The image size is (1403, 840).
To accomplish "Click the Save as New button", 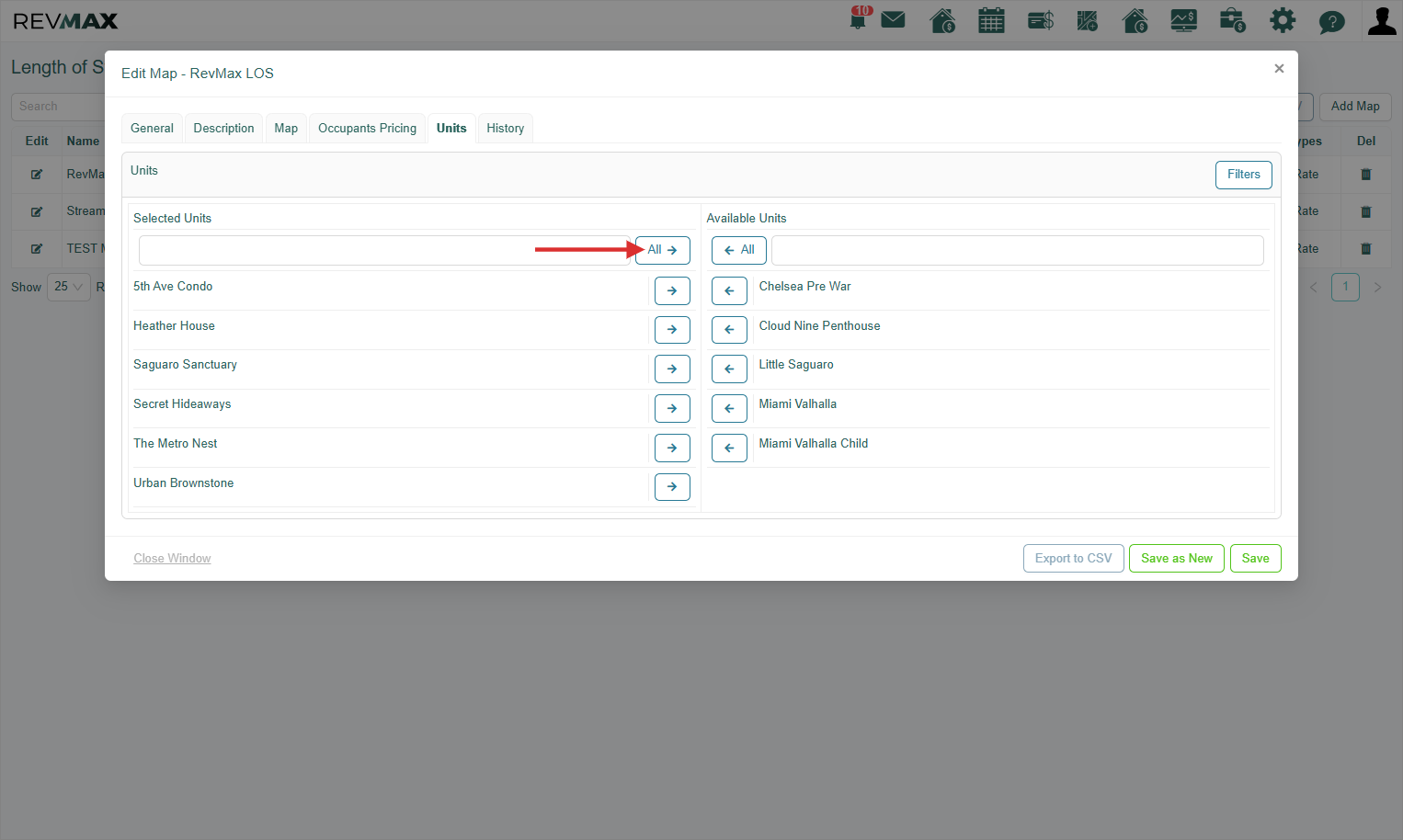I will pos(1177,559).
